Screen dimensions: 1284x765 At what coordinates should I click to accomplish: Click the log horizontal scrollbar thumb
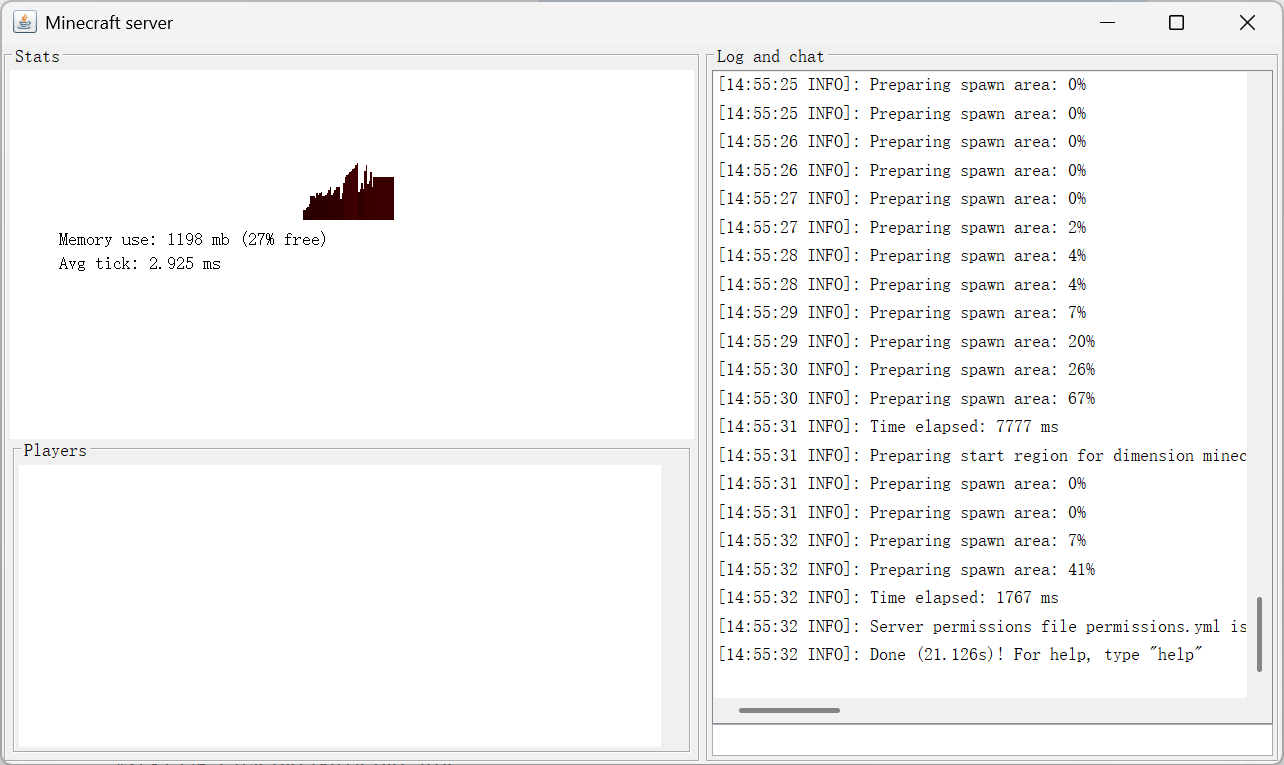[789, 711]
